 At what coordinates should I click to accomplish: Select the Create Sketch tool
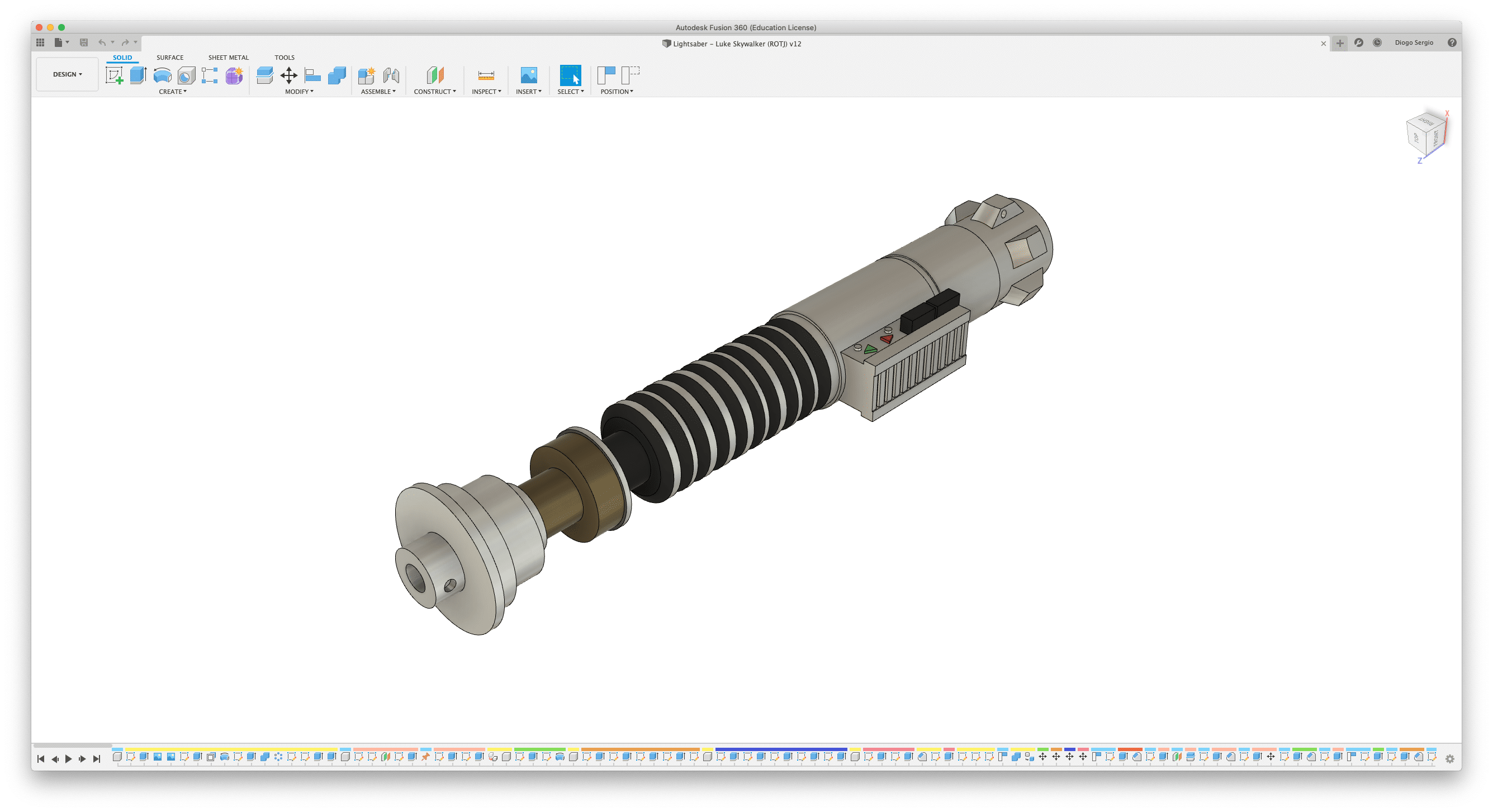[x=114, y=75]
